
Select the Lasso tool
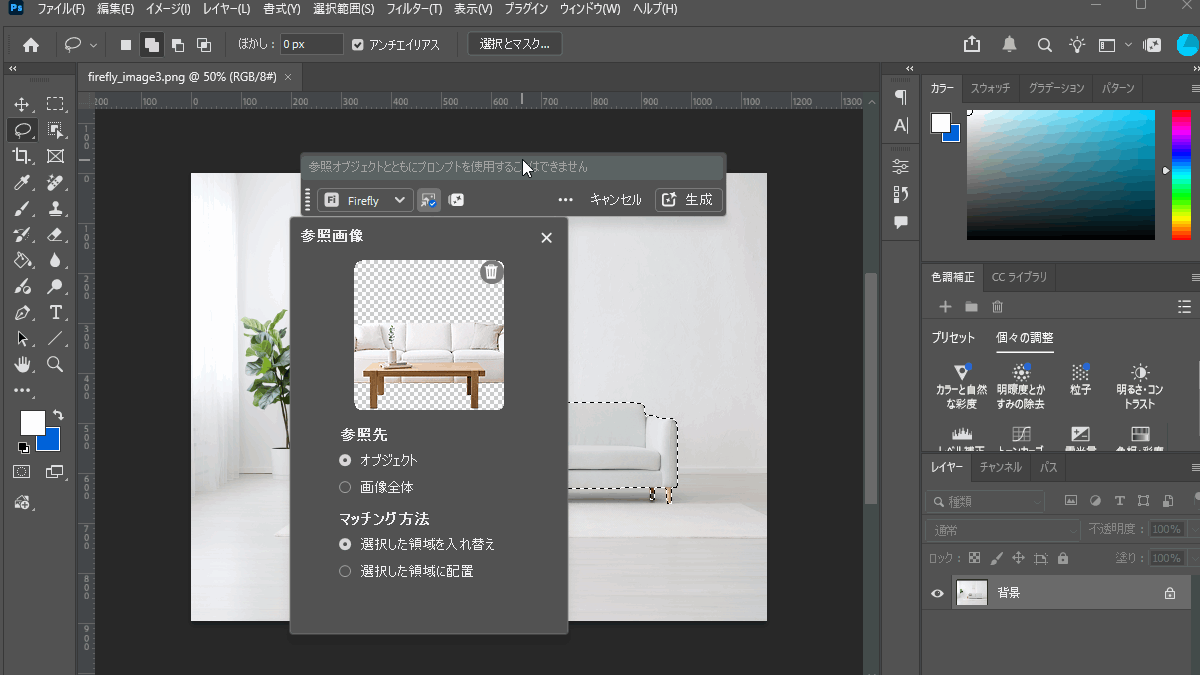click(x=22, y=130)
